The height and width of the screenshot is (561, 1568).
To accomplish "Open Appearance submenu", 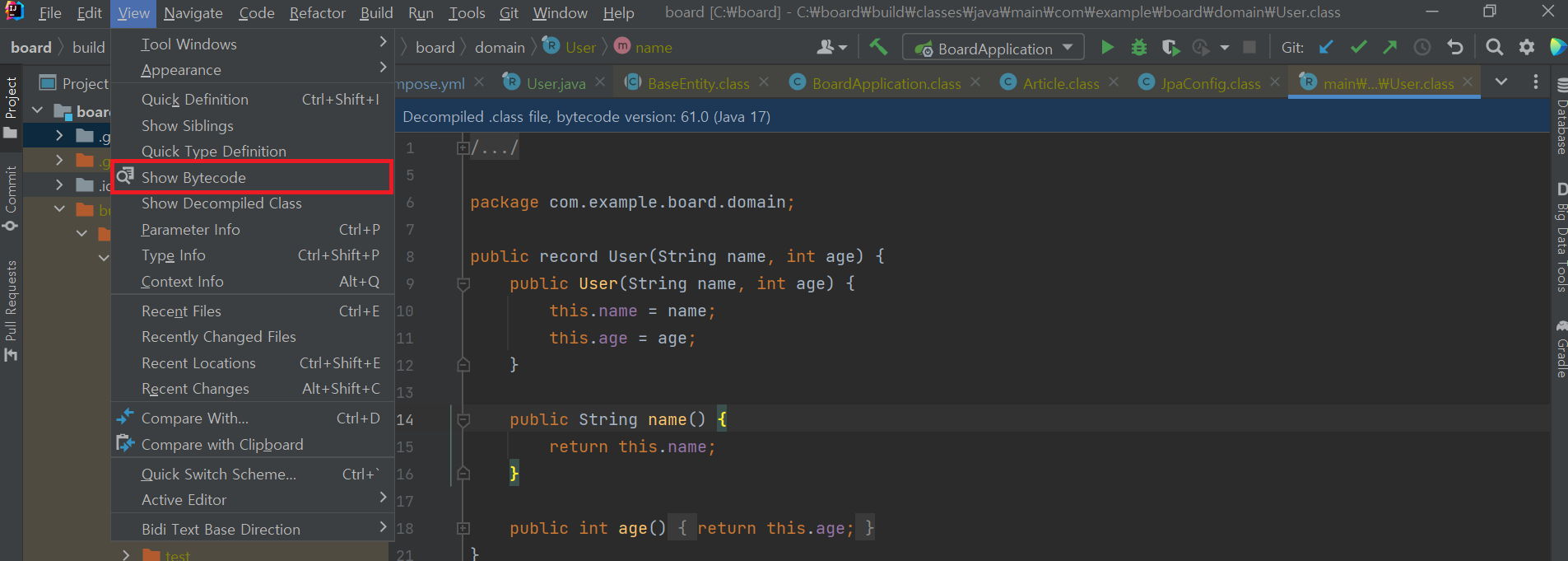I will point(252,70).
